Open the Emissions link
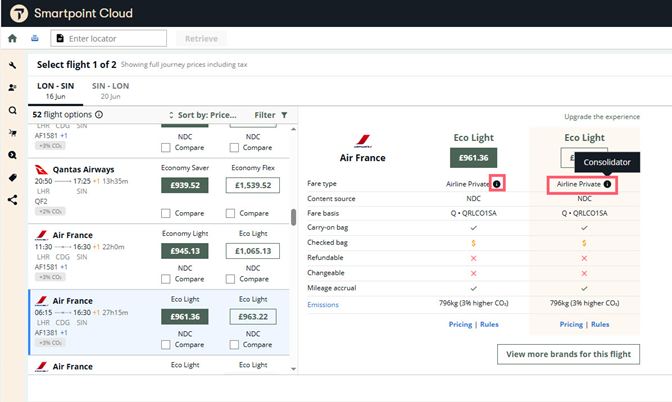 pyautogui.click(x=323, y=305)
